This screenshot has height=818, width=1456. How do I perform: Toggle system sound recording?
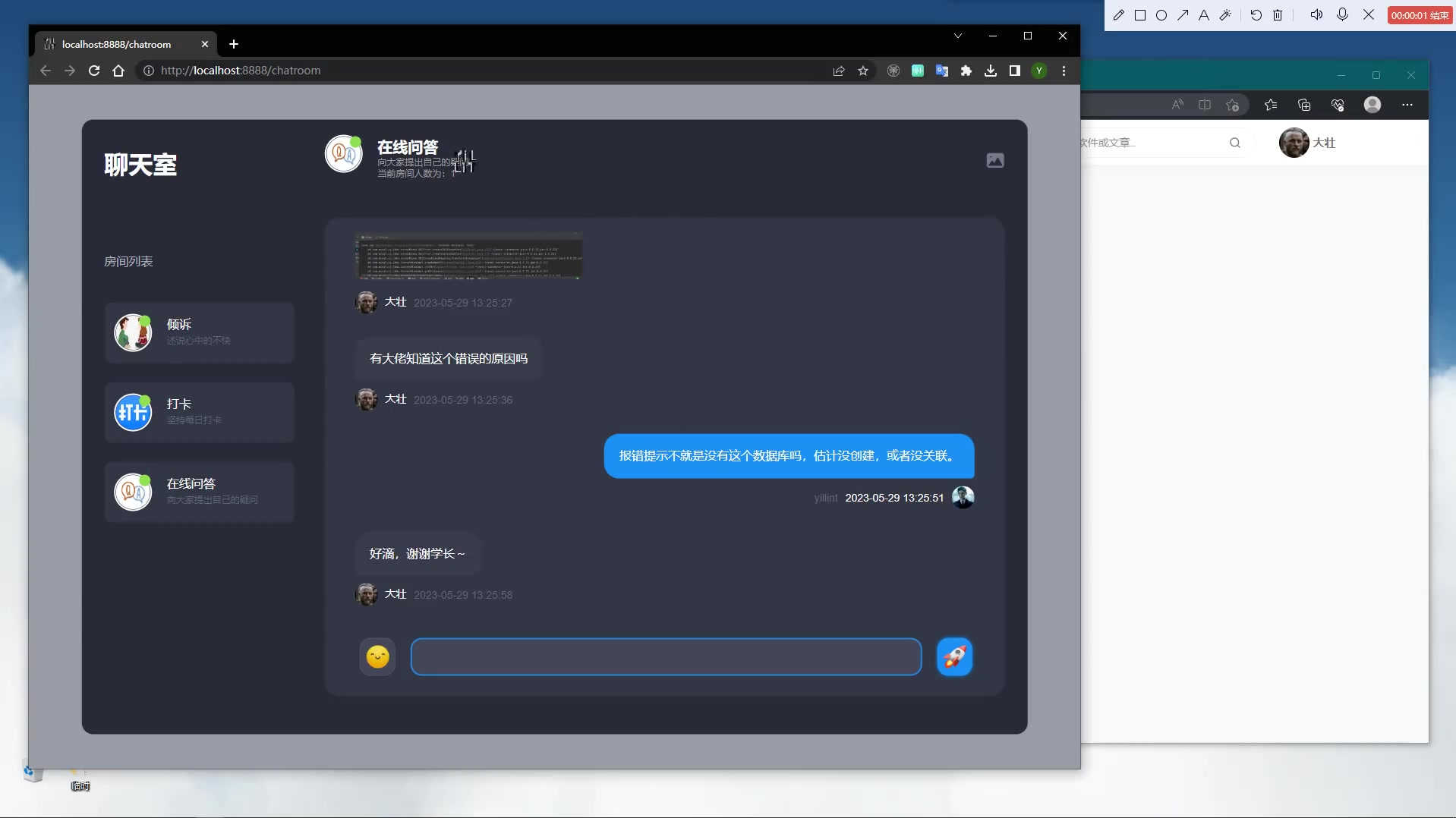point(1316,15)
